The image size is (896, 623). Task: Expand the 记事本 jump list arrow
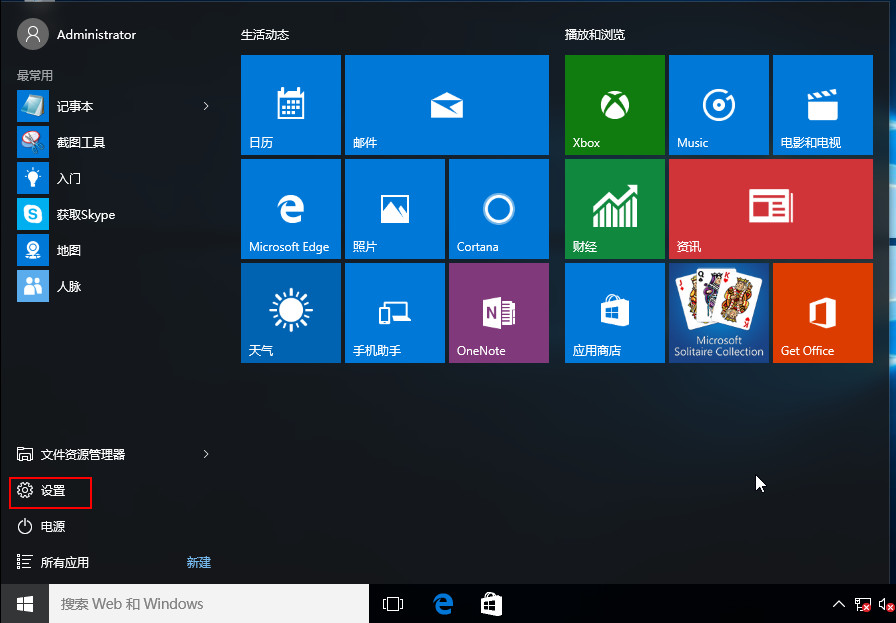pos(206,106)
